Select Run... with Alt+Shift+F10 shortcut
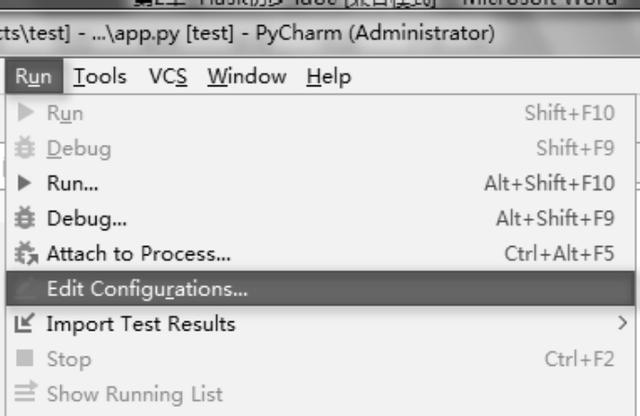Viewport: 640px width, 416px height. point(320,183)
